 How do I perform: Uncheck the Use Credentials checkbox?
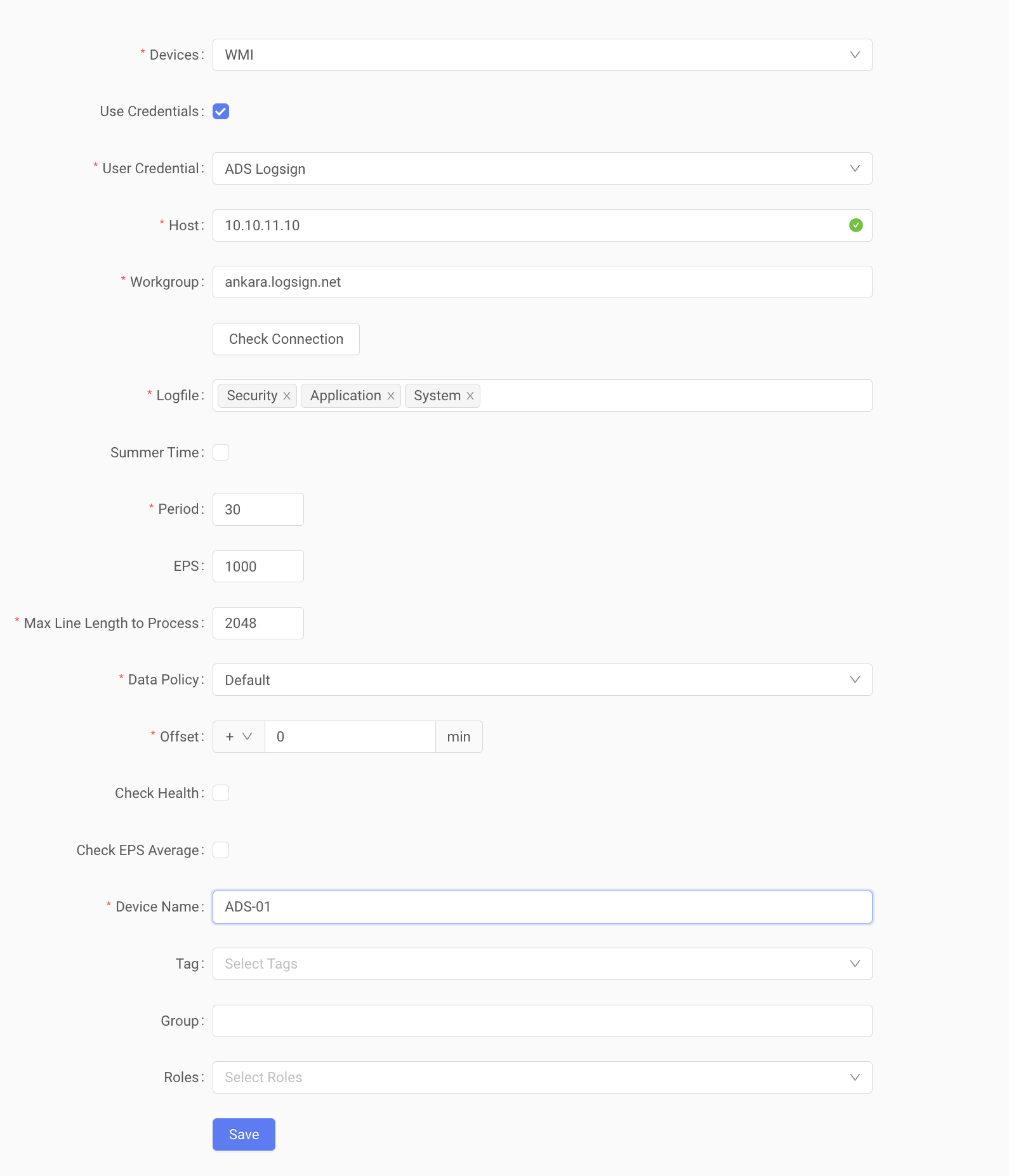coord(221,112)
